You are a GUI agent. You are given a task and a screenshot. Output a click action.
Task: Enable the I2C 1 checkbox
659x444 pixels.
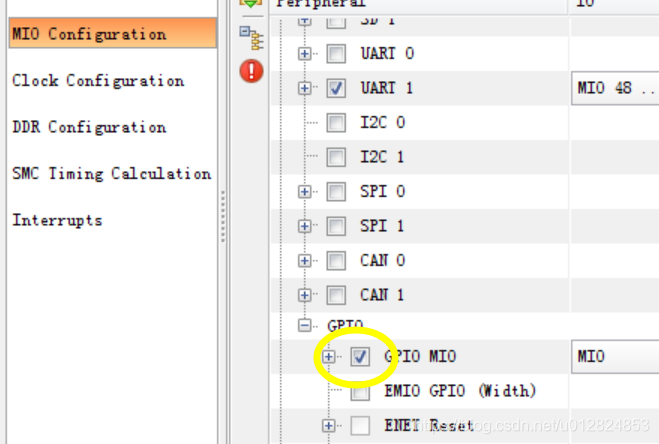[x=336, y=157]
